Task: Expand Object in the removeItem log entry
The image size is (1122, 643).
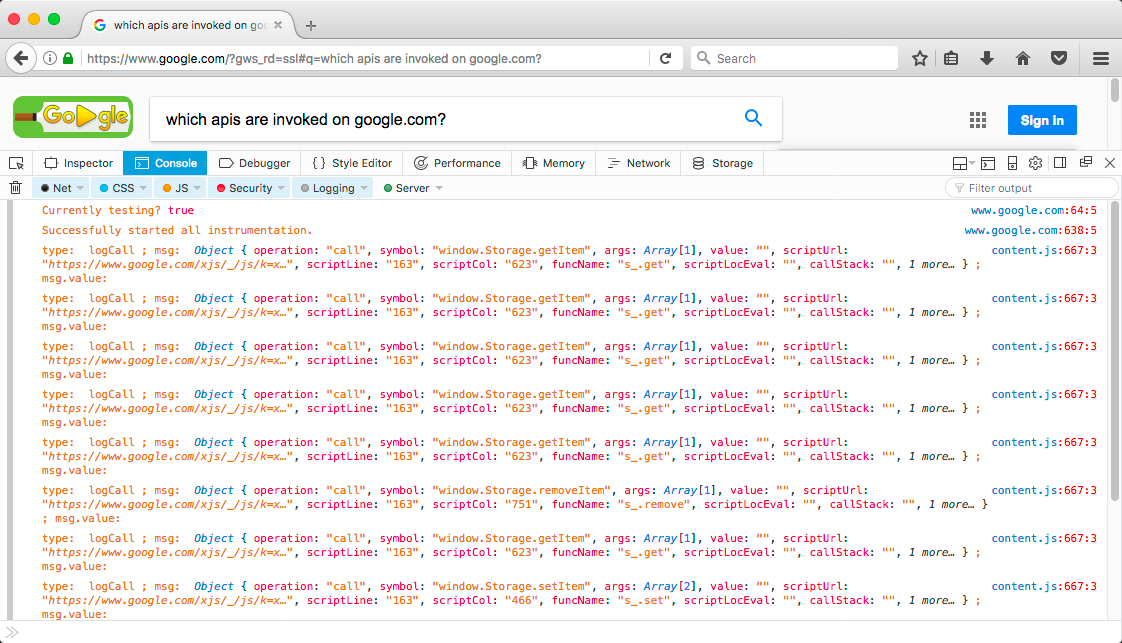Action: pos(213,490)
